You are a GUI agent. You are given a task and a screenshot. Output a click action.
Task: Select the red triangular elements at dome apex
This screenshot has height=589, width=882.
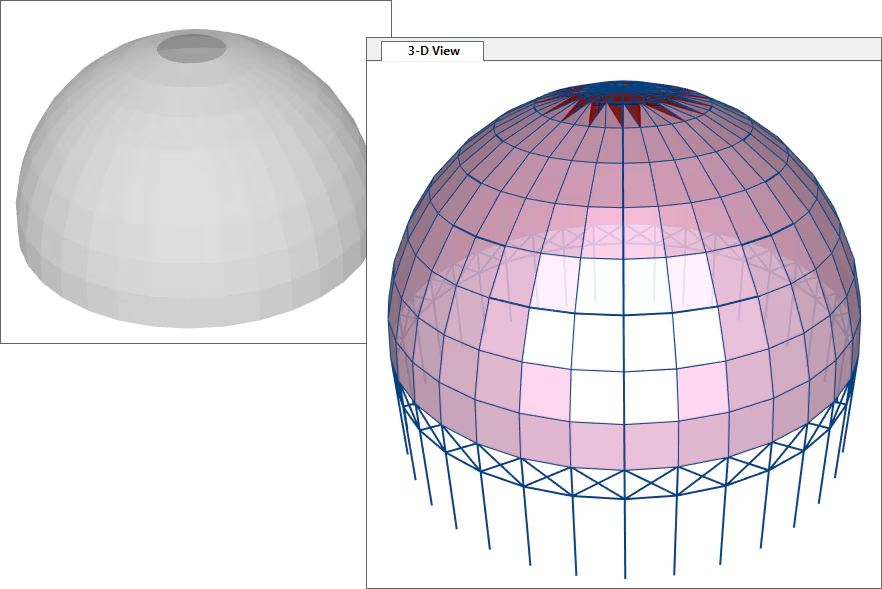[612, 110]
